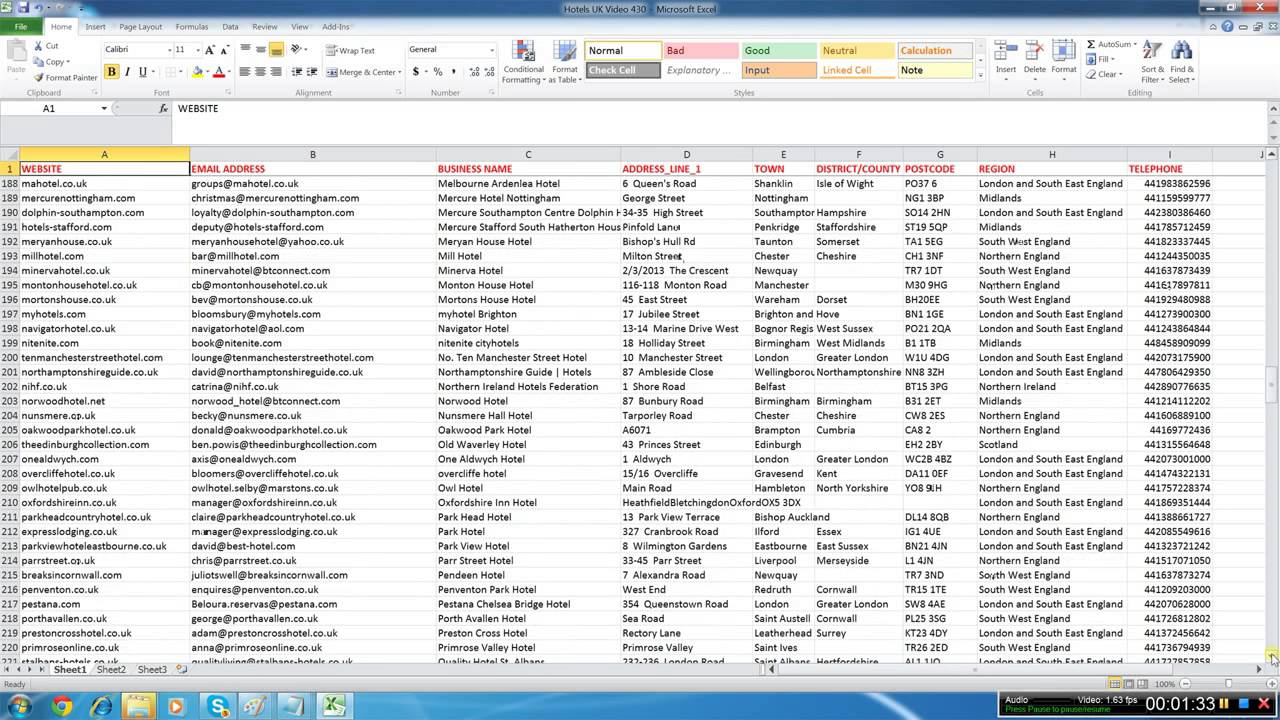Open Format as Table menu
Screen dimensions: 1280x720
[565, 62]
